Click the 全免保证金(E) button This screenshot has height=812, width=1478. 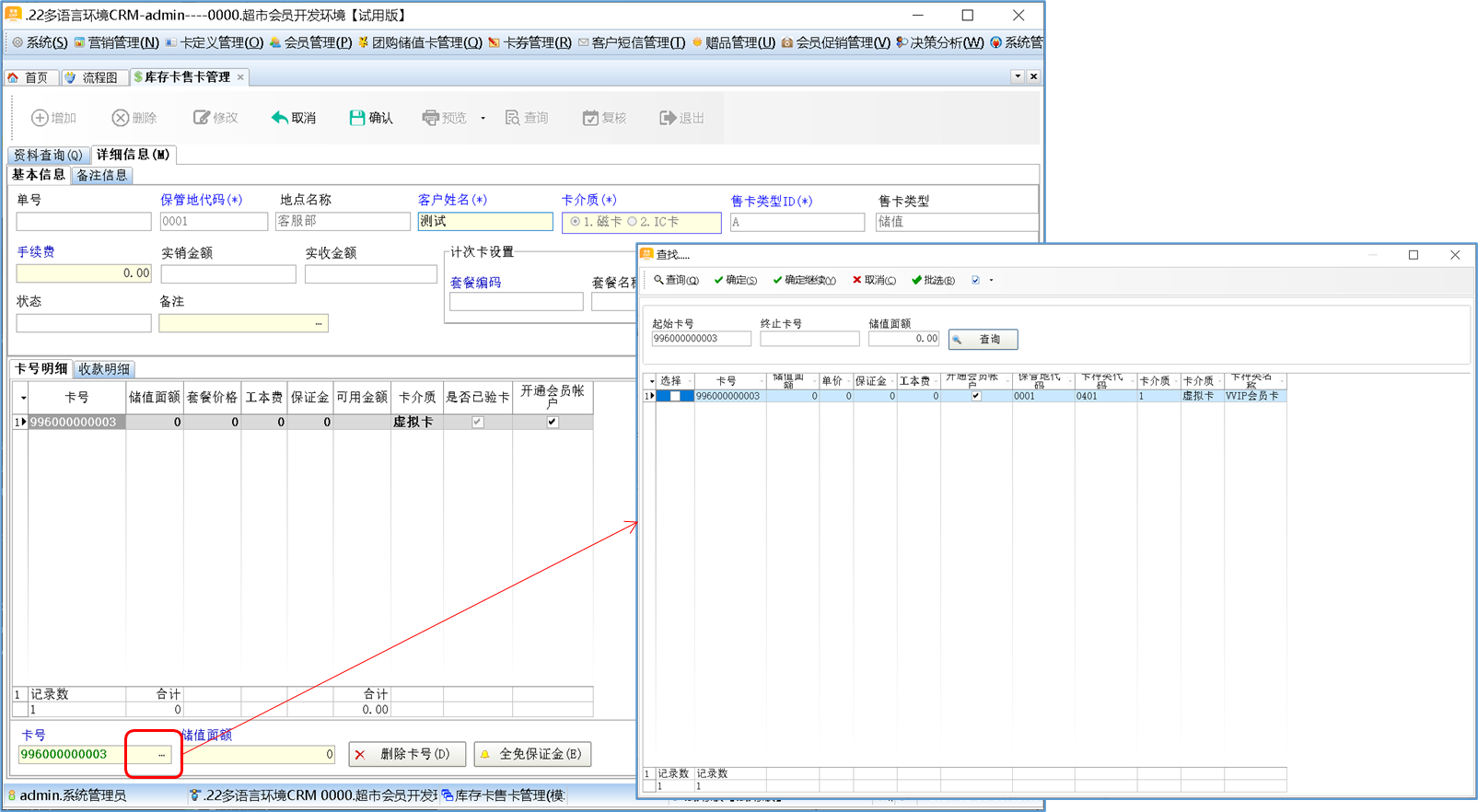click(532, 754)
